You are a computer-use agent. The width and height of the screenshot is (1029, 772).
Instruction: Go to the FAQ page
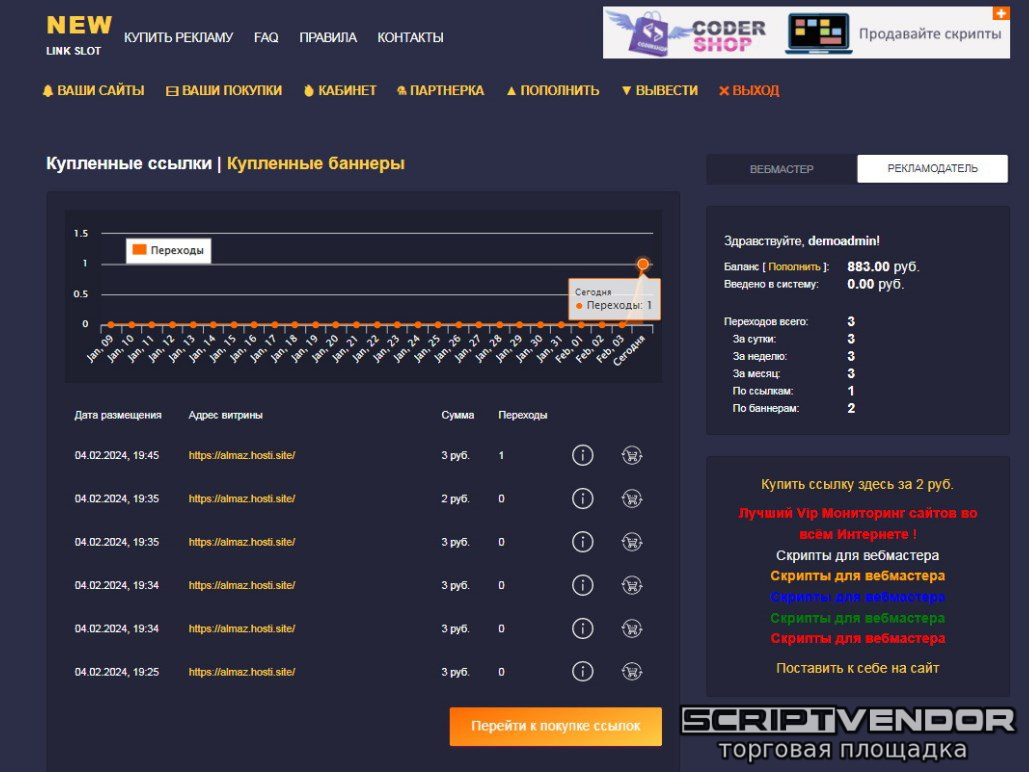coord(266,38)
